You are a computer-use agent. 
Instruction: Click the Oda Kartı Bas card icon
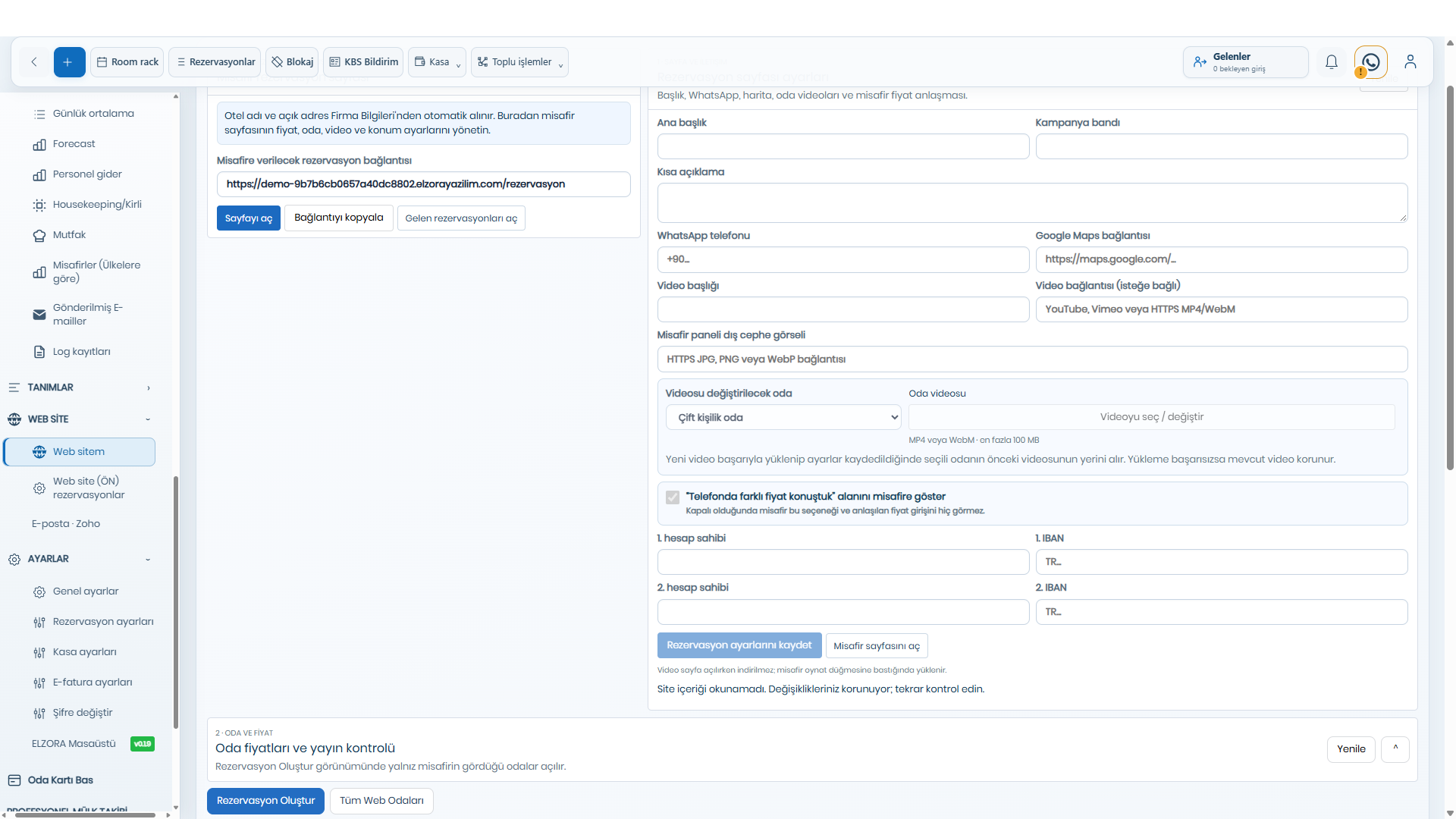coord(14,780)
